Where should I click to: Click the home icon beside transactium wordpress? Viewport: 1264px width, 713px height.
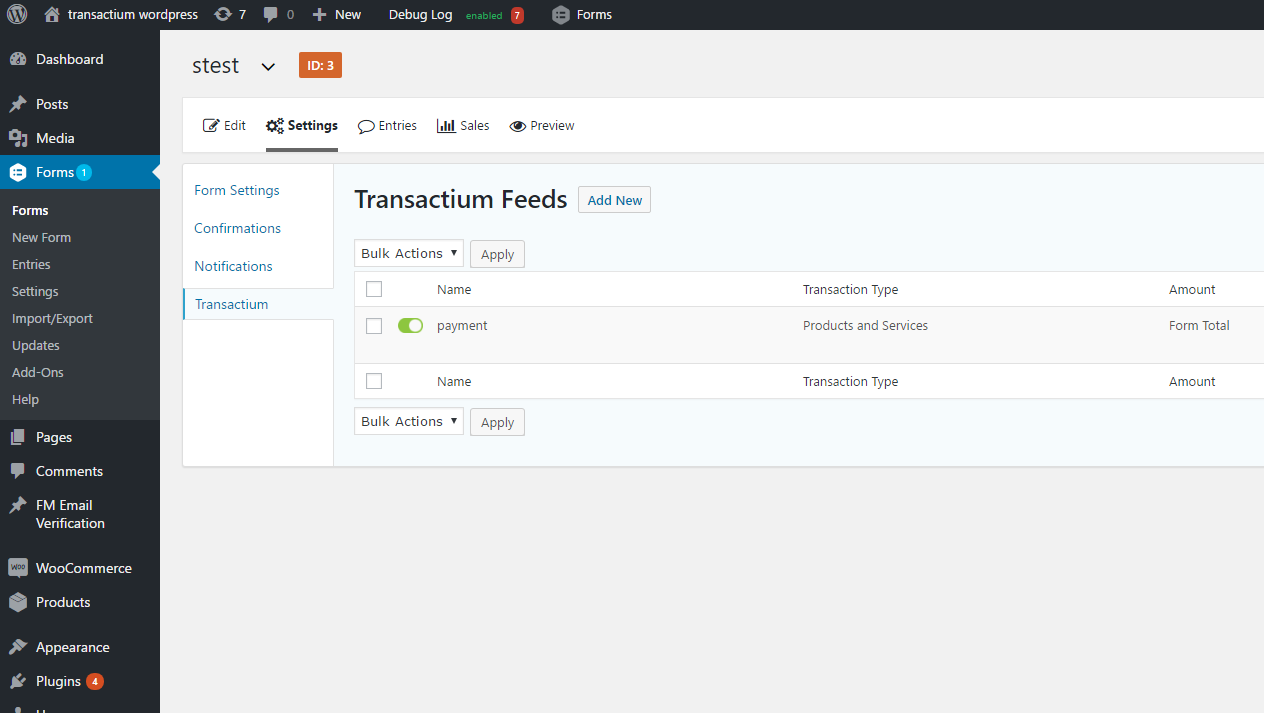point(52,15)
